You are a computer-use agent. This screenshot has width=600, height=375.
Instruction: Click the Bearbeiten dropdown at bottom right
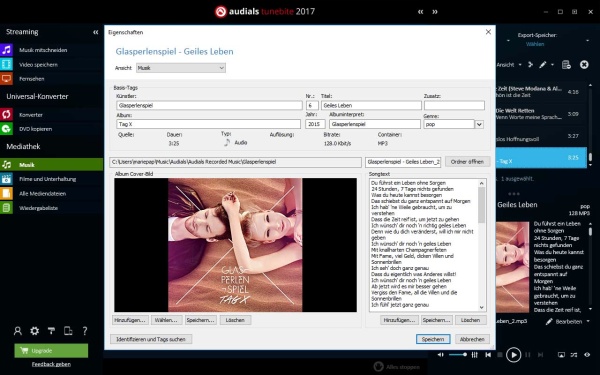[x=568, y=322]
